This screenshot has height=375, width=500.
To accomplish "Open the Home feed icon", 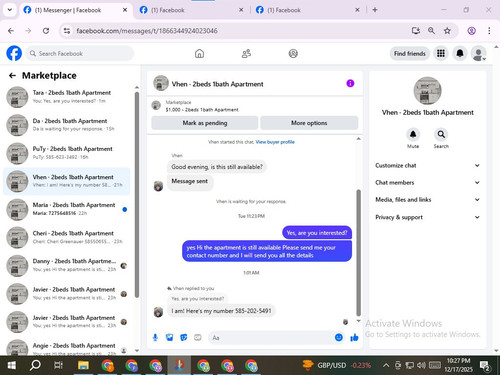I will click(x=199, y=53).
